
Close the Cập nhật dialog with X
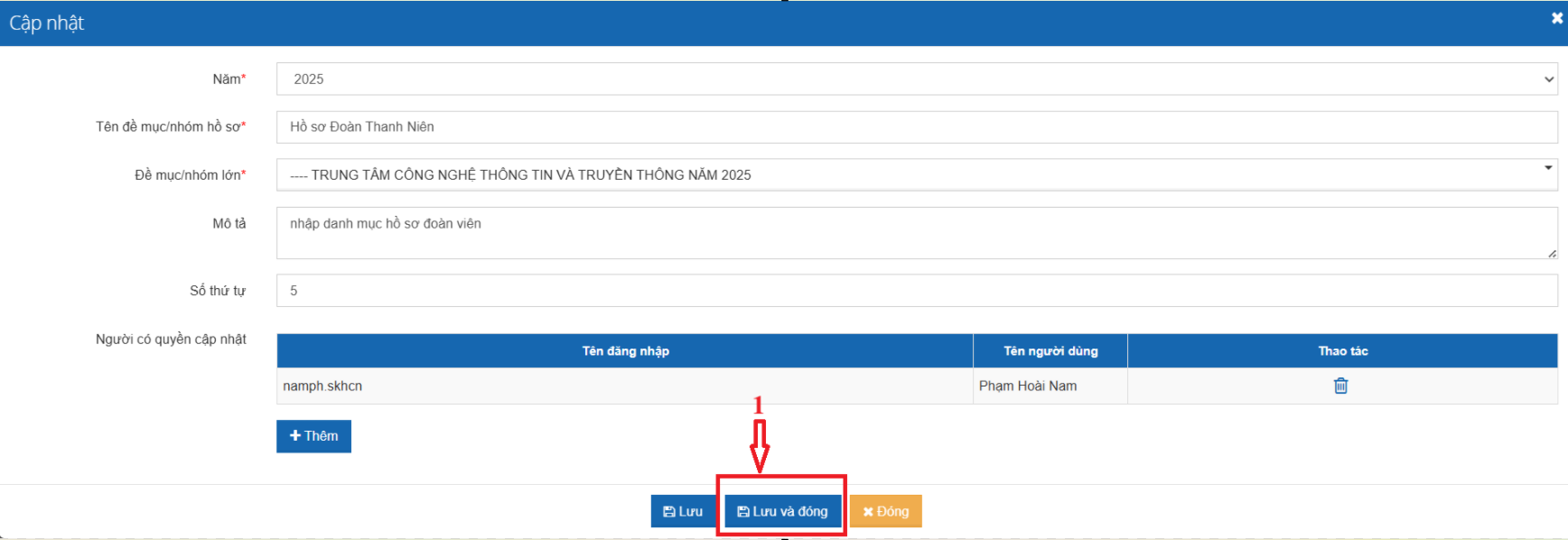(1556, 18)
